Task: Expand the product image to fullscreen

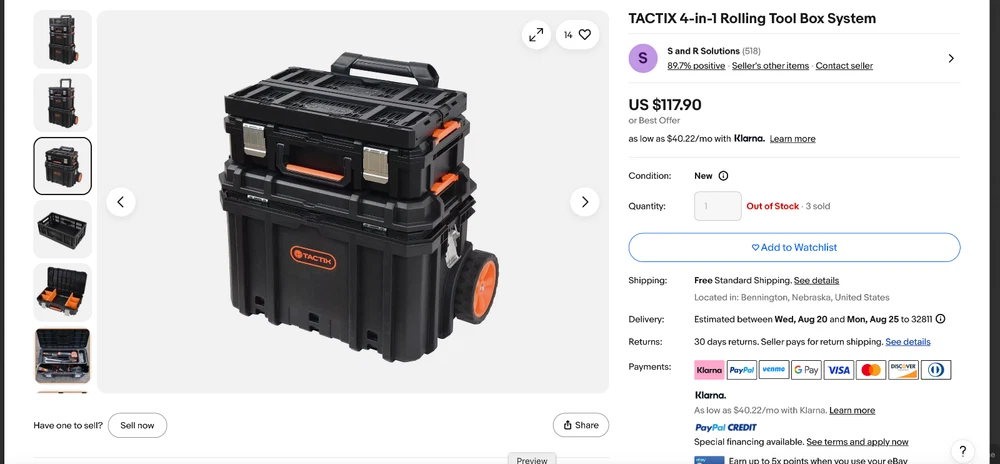Action: (x=536, y=35)
